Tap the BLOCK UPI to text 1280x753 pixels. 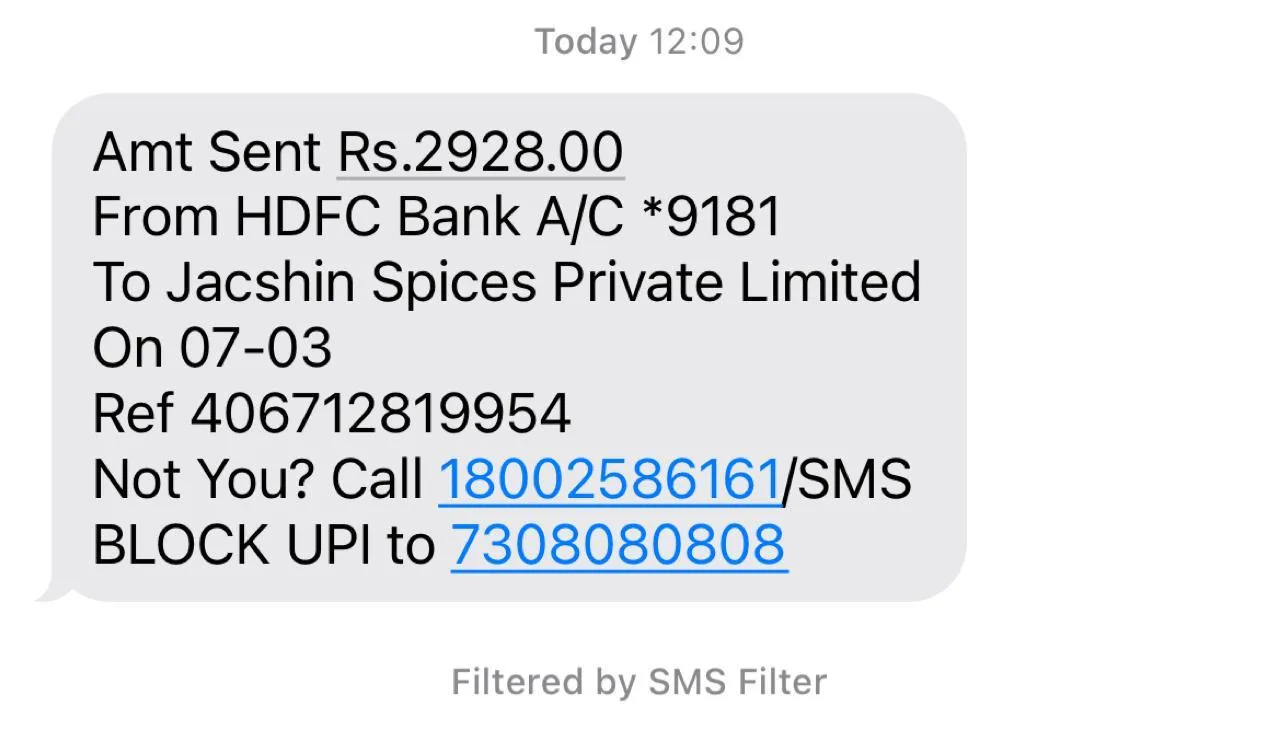[264, 544]
